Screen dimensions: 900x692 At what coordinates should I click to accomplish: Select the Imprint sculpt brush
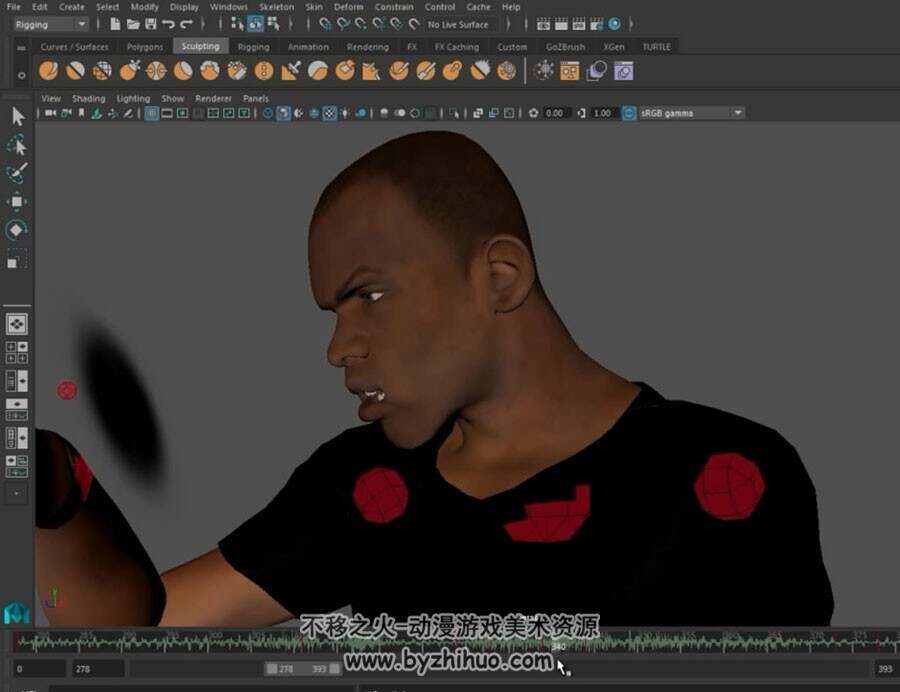[290, 71]
